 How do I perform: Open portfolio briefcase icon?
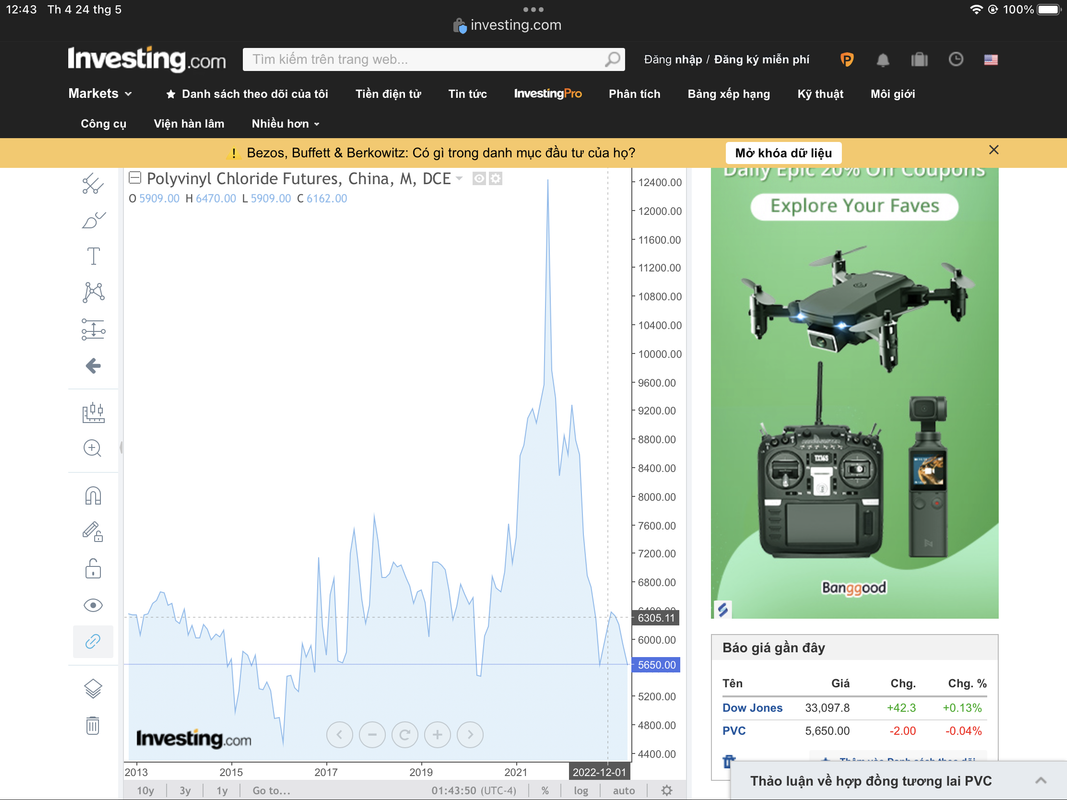[x=919, y=60]
